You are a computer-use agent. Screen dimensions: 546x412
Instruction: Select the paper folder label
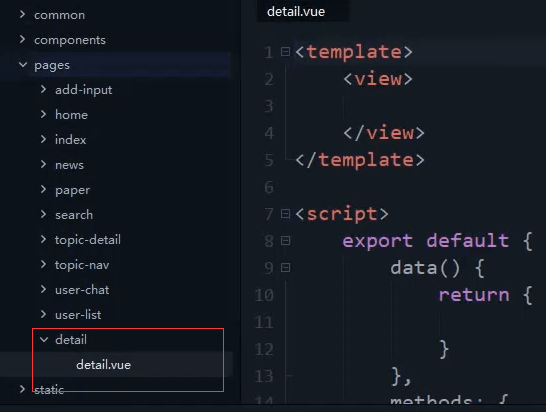(x=72, y=191)
